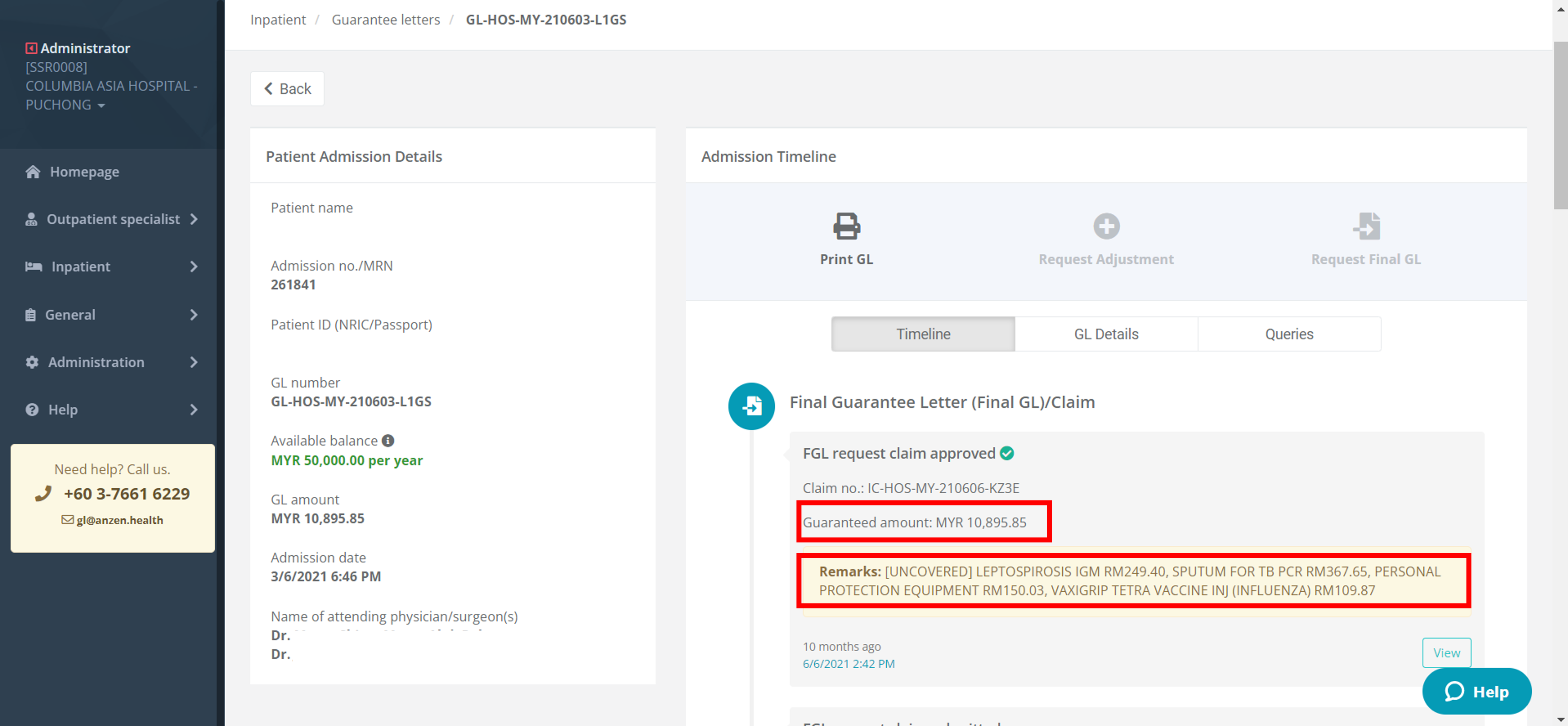
Task: Expand the Inpatient menu chevron
Action: point(194,267)
